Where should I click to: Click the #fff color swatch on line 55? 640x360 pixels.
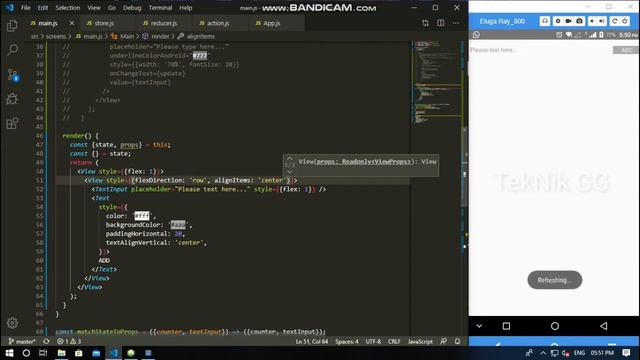coord(142,216)
